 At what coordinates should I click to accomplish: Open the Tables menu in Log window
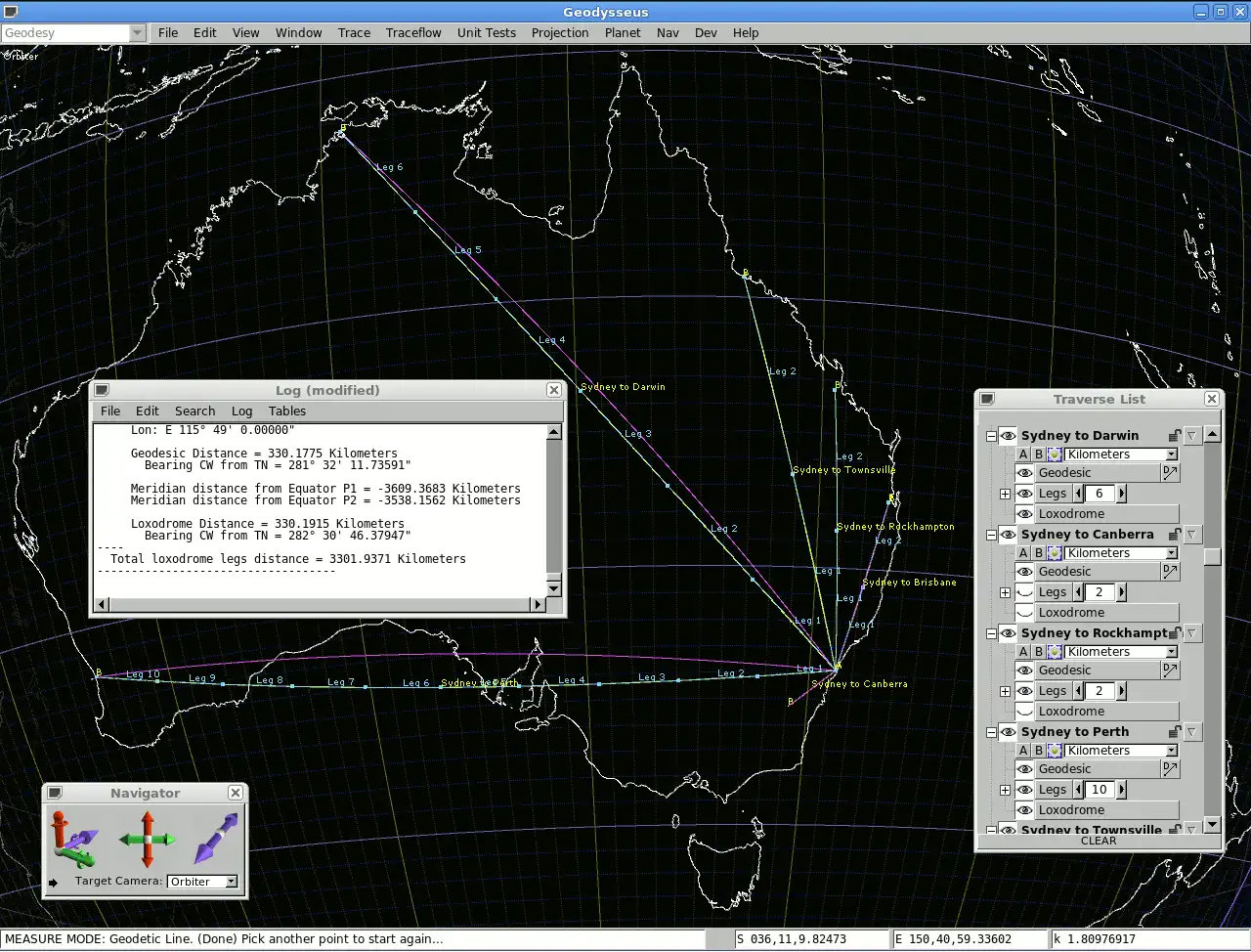[287, 411]
